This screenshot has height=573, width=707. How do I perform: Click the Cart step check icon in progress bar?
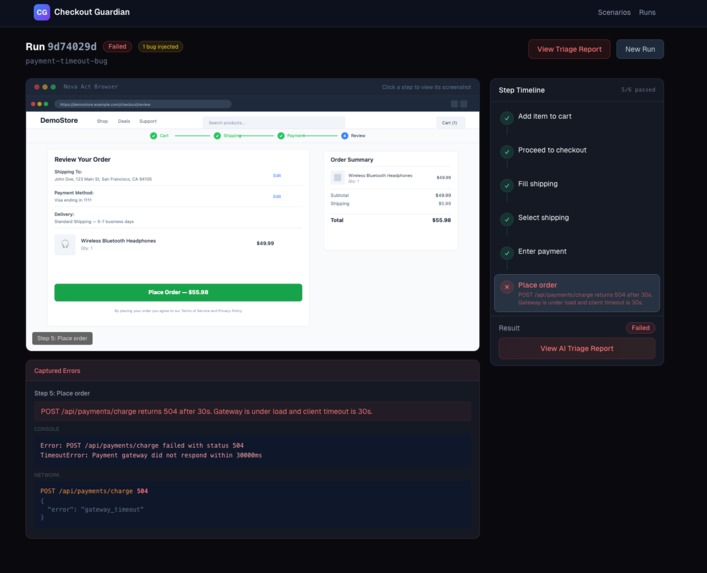tap(153, 136)
